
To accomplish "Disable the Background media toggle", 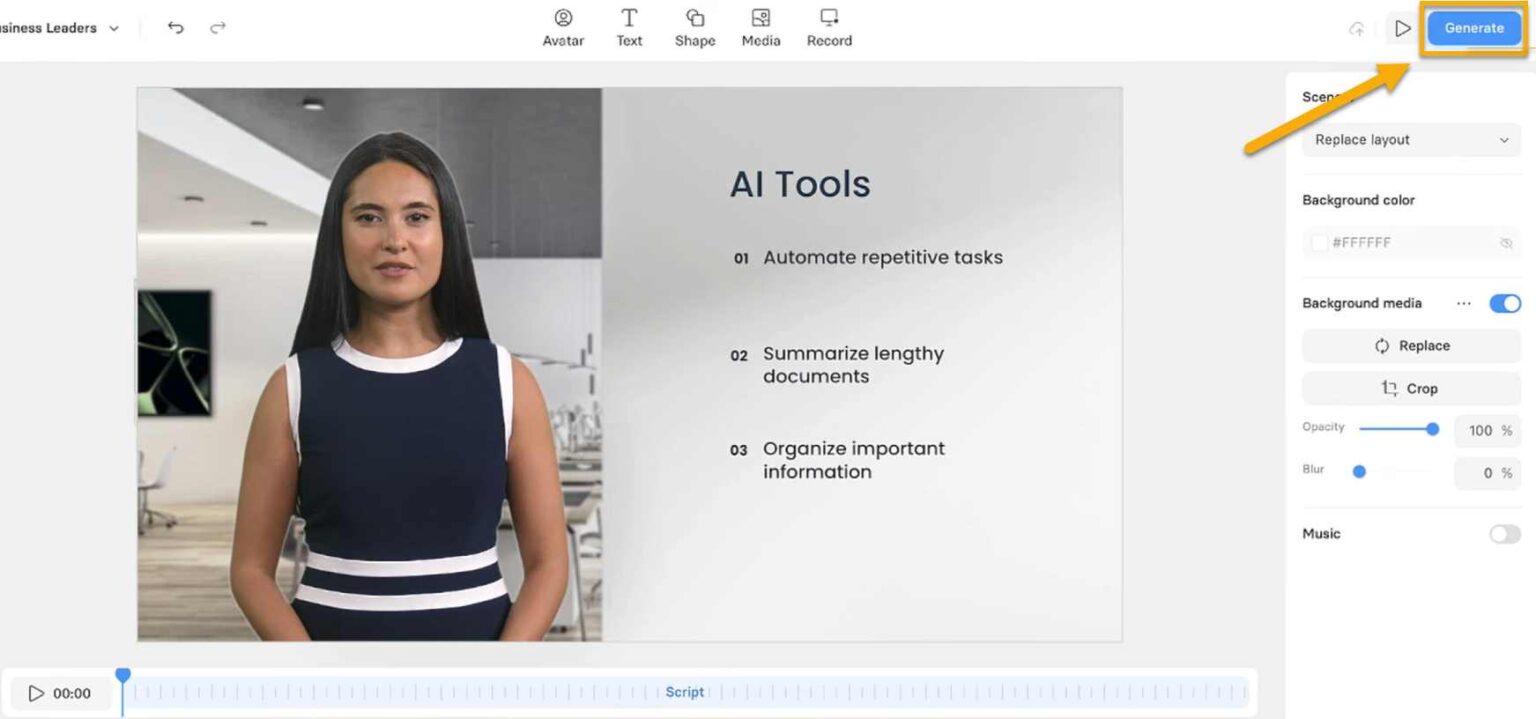I will pyautogui.click(x=1504, y=303).
